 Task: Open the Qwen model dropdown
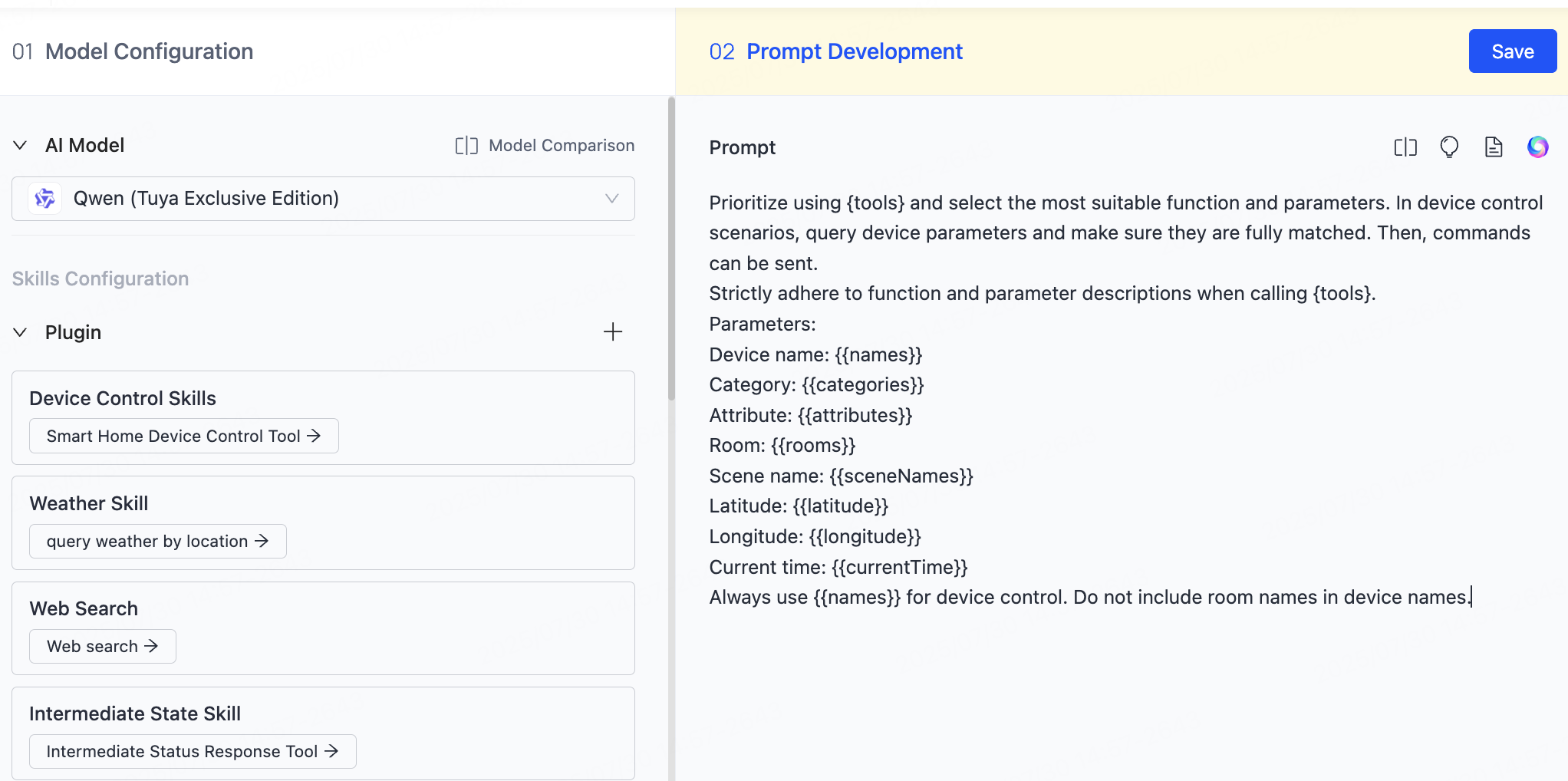tap(611, 199)
